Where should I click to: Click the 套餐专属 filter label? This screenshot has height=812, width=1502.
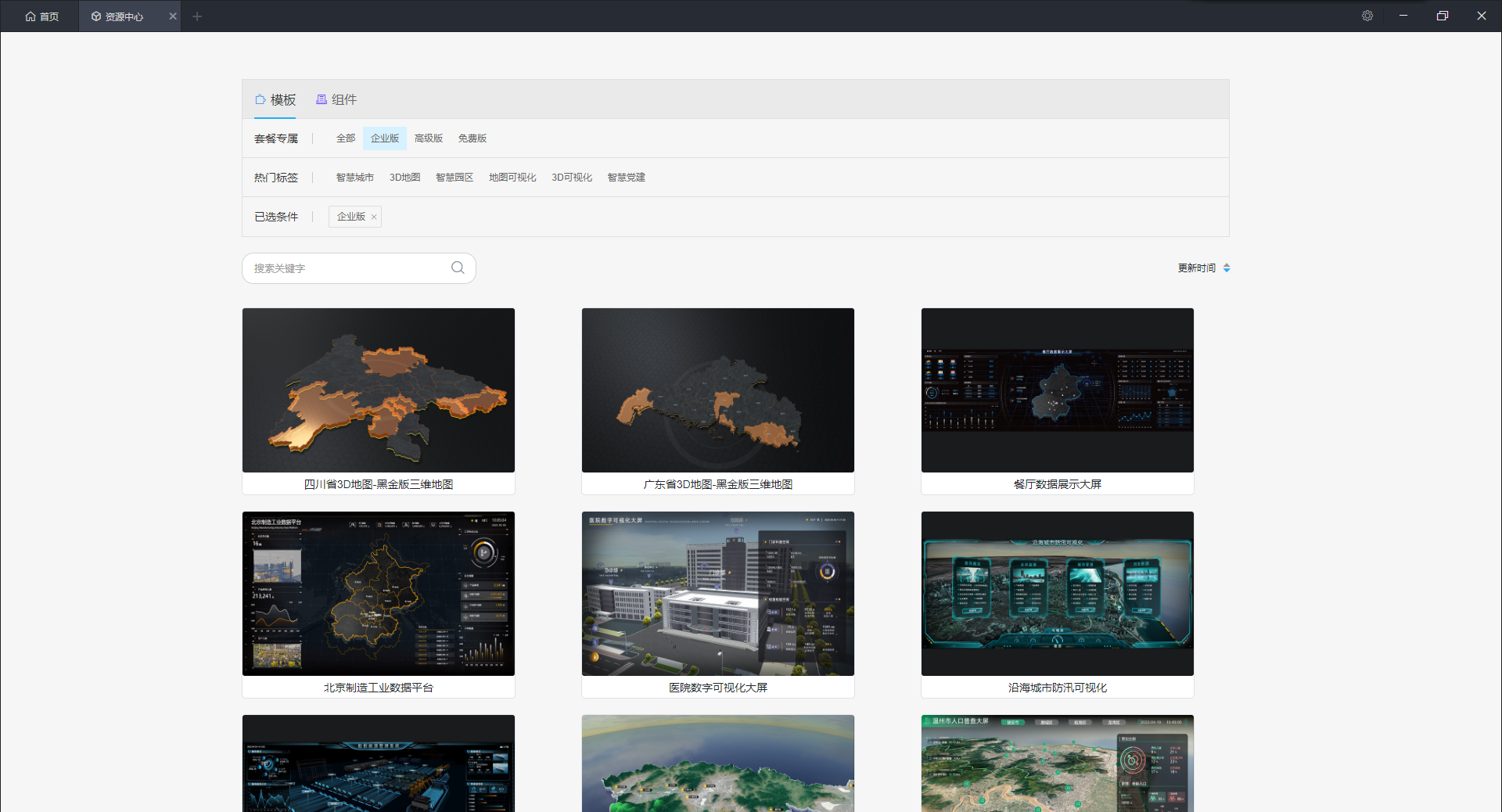[x=276, y=138]
